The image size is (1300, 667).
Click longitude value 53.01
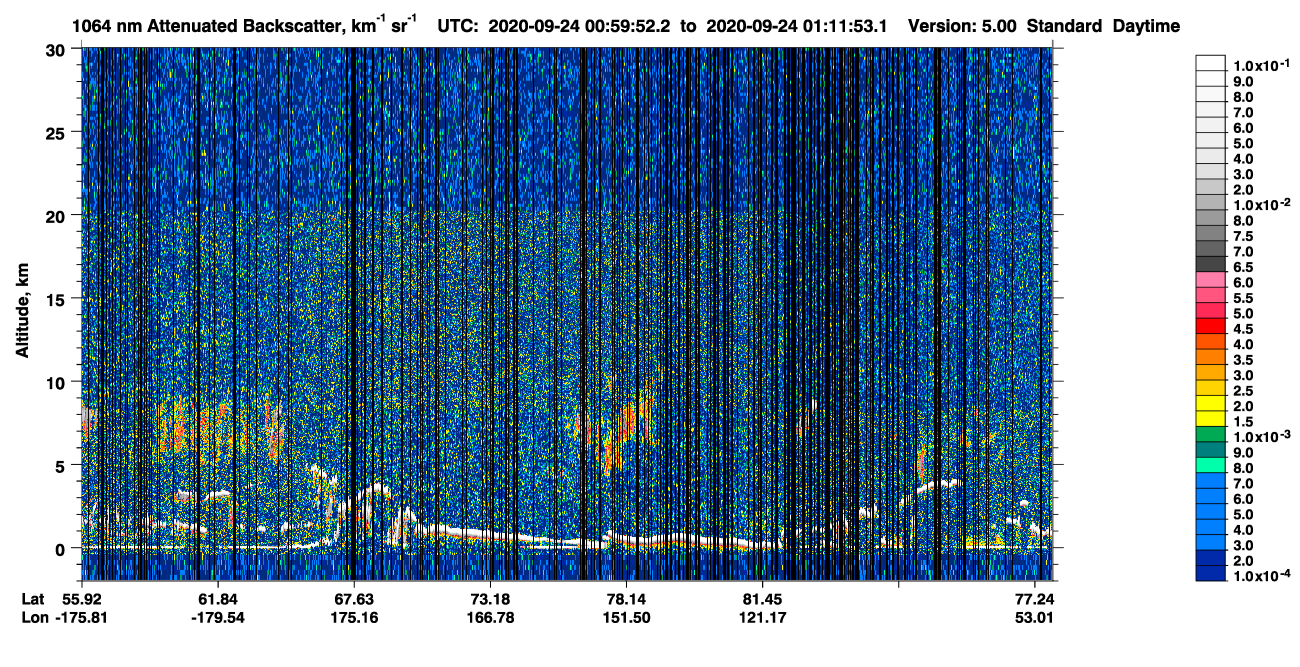click(1035, 617)
